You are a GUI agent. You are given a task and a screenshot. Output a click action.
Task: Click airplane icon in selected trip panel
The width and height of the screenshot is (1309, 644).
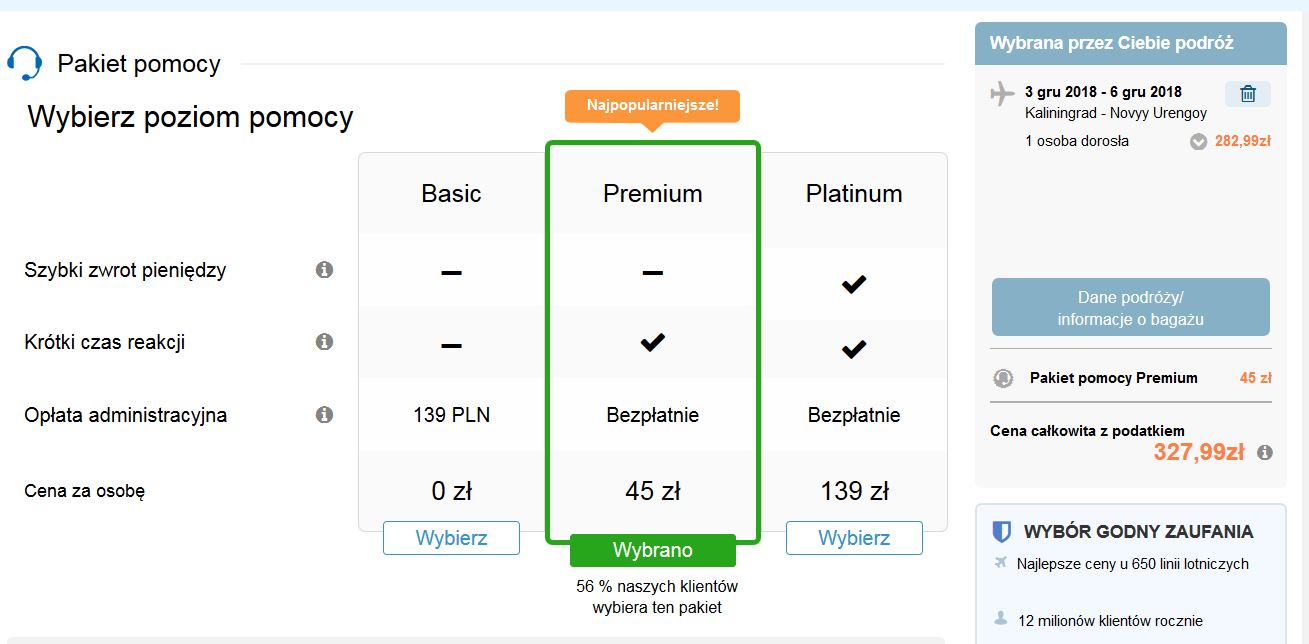click(1002, 94)
